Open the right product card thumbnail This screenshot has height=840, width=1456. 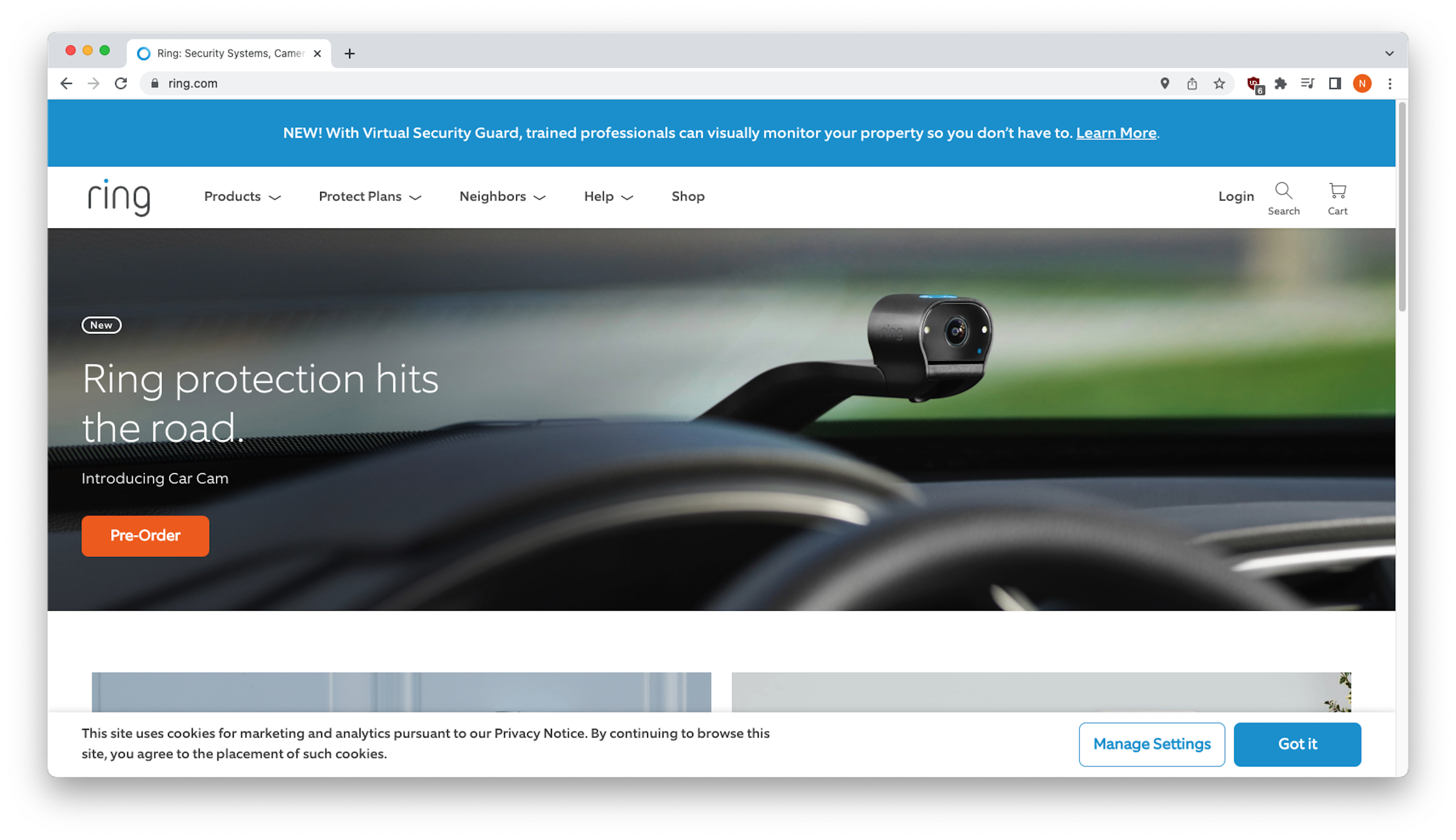point(1041,692)
